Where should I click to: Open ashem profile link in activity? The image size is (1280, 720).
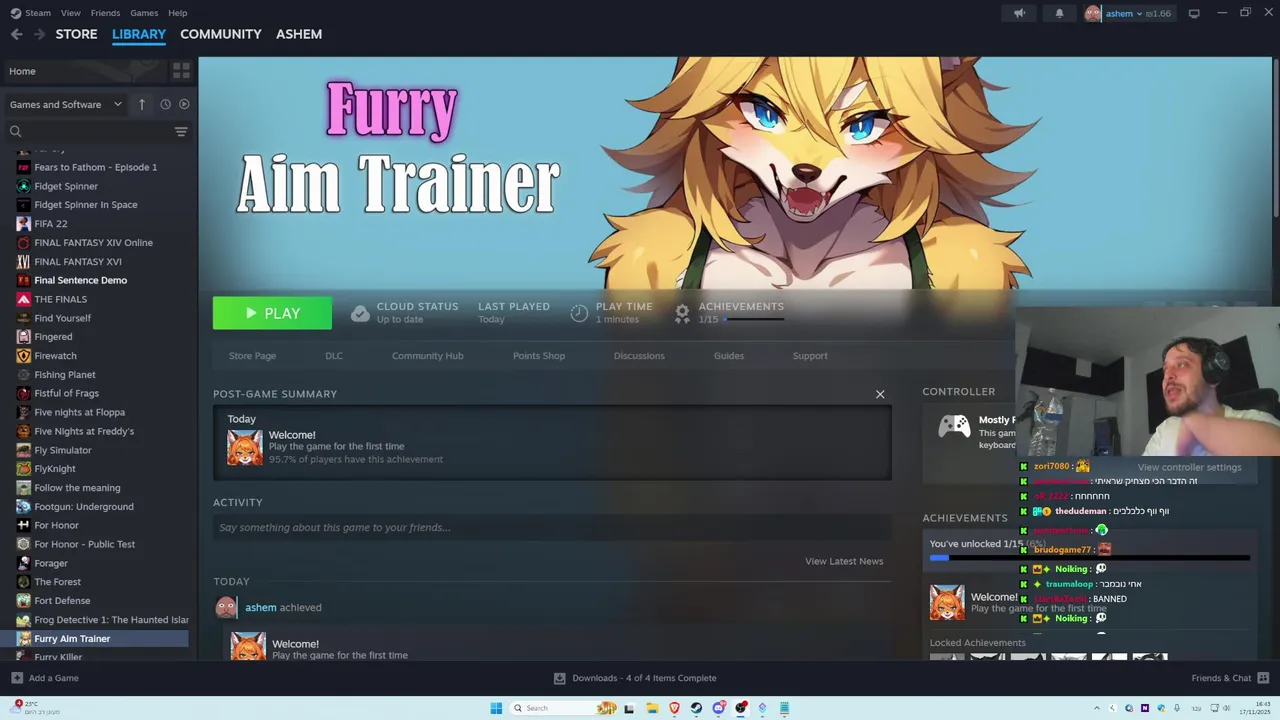pyautogui.click(x=261, y=607)
